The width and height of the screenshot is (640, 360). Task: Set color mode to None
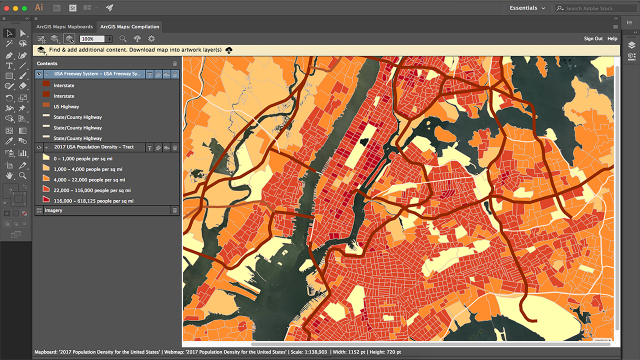tap(24, 213)
